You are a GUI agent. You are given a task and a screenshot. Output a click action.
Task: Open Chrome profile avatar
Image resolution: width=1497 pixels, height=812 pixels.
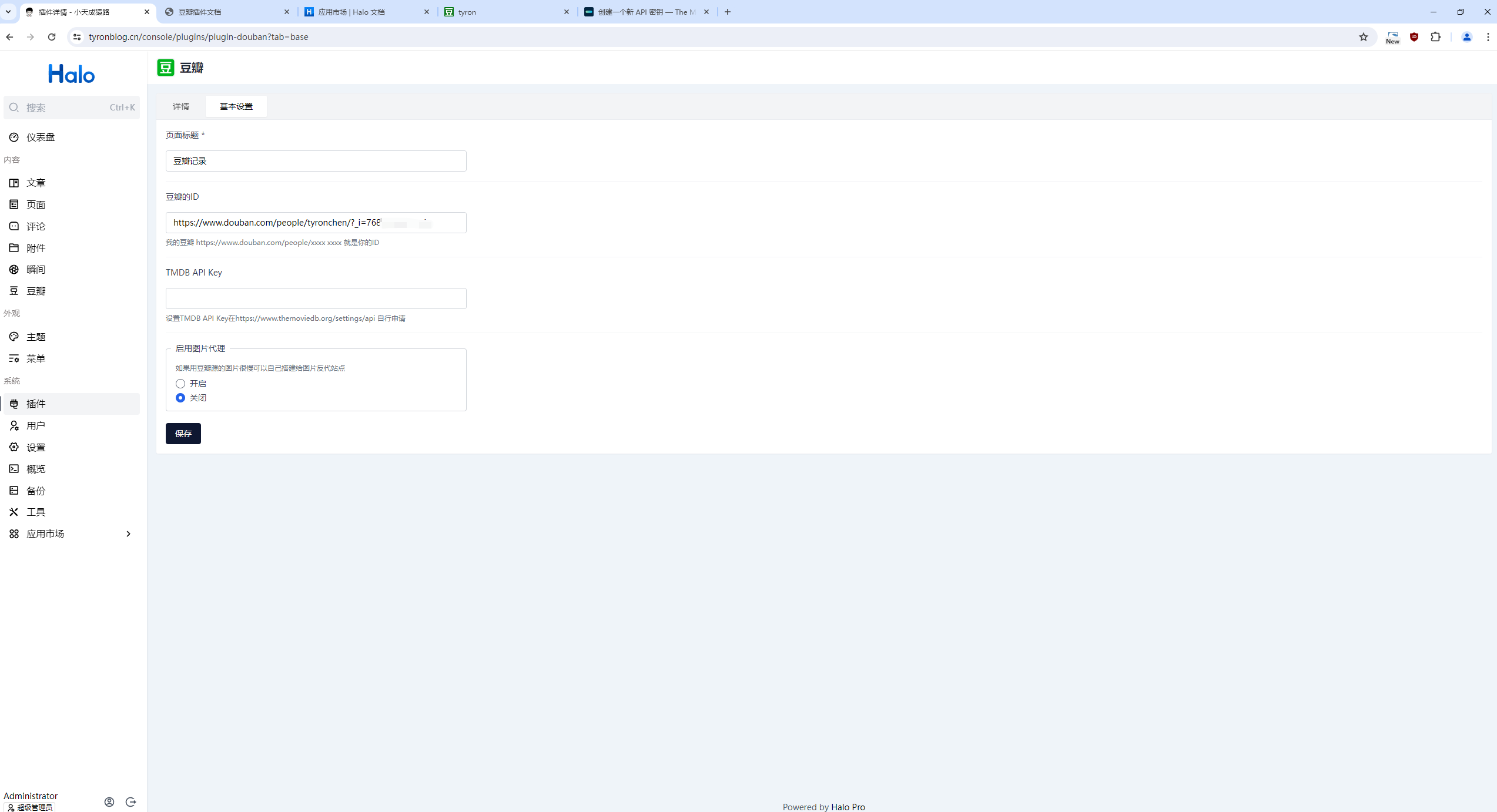pyautogui.click(x=1467, y=37)
